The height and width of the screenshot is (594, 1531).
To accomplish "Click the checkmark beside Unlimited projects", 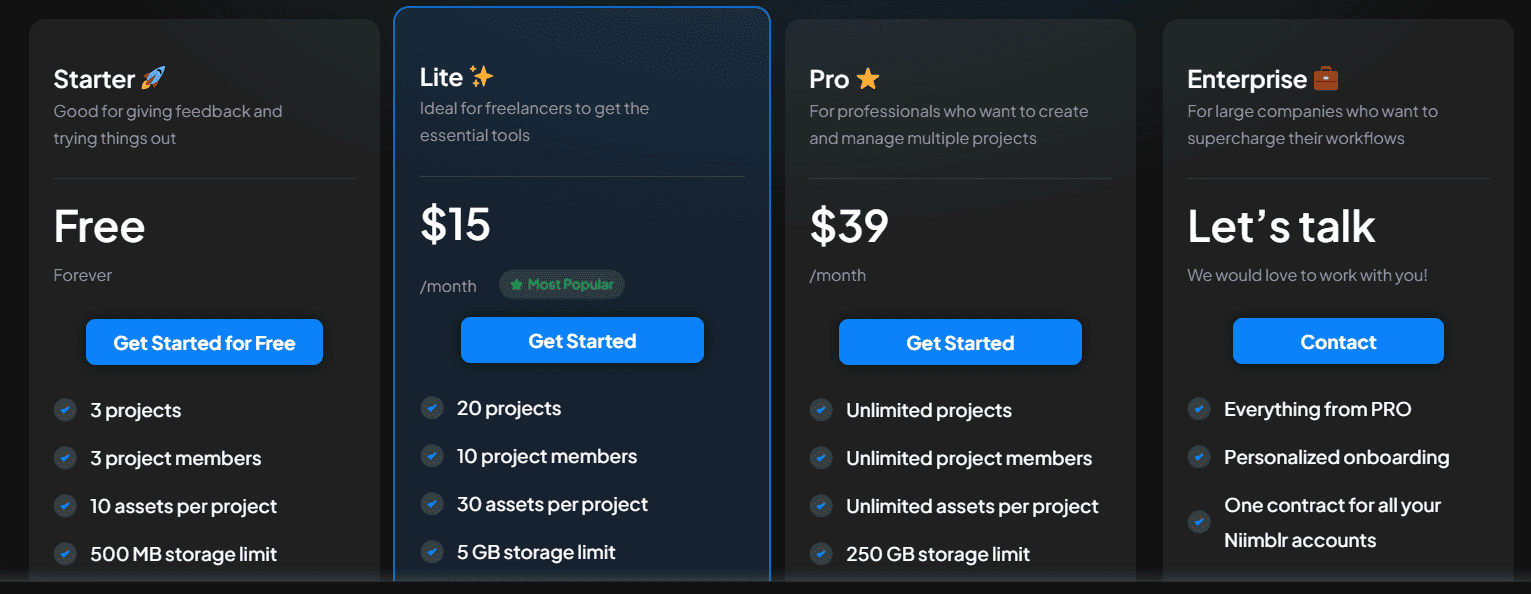I will tap(821, 409).
